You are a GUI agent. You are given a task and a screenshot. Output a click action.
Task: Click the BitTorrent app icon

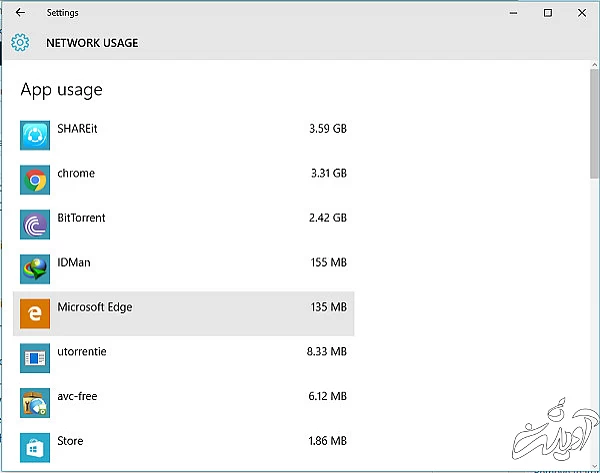tap(35, 224)
